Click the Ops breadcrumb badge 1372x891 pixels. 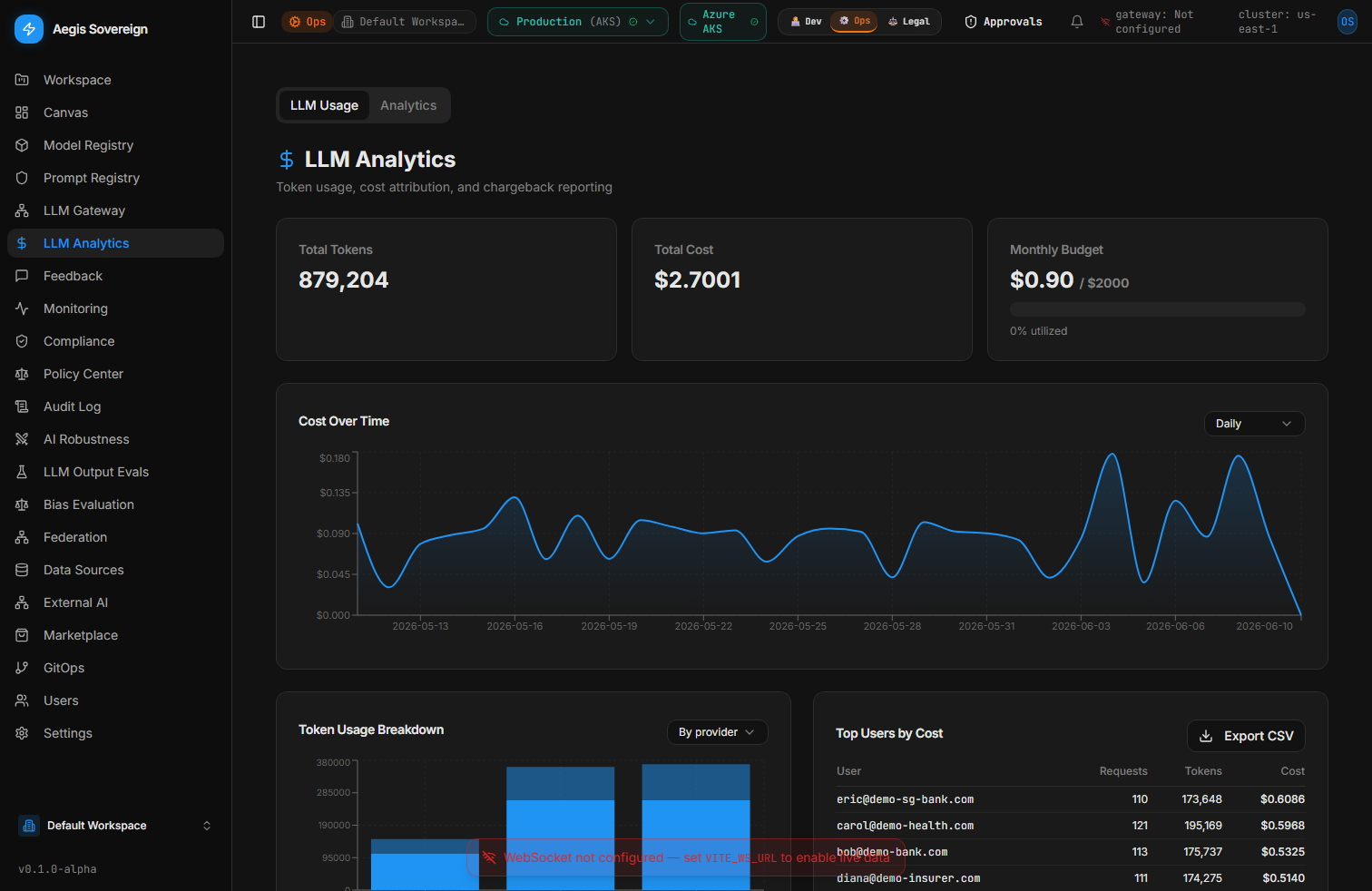point(308,22)
